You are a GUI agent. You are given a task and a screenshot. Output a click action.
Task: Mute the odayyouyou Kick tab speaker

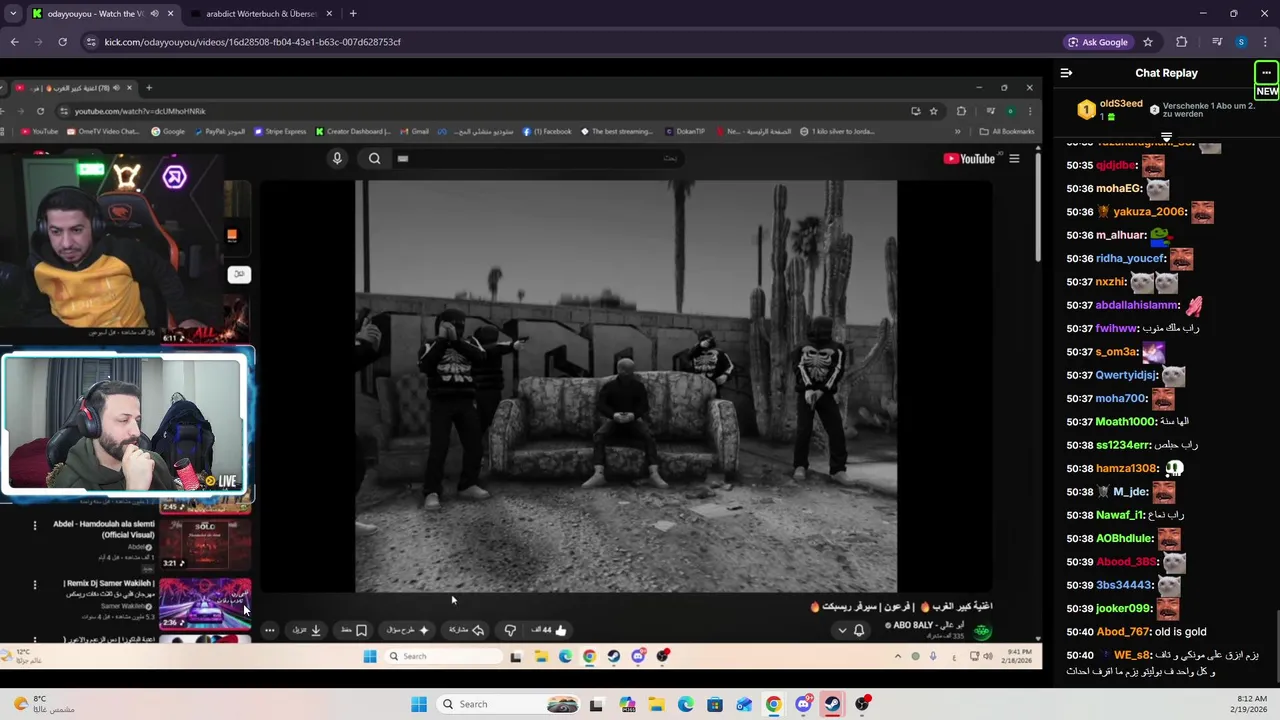coord(154,14)
